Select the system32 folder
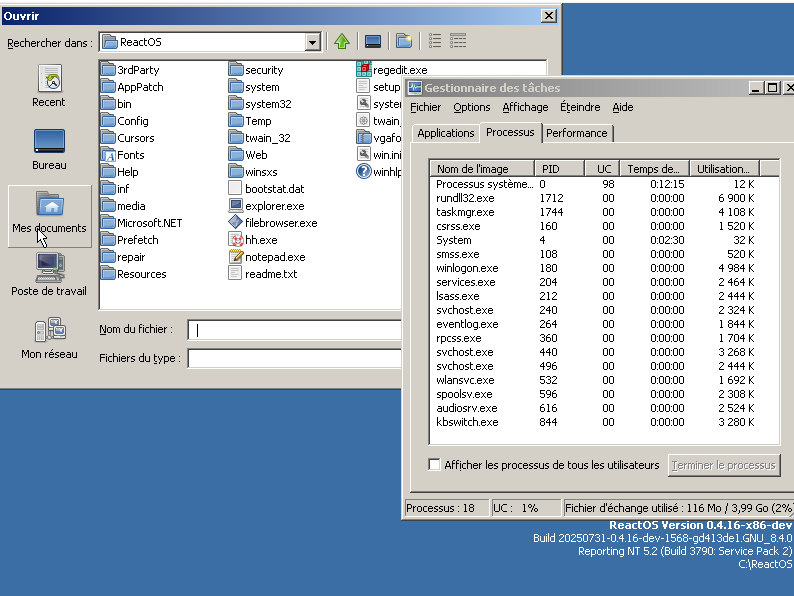794x596 pixels. coord(260,104)
